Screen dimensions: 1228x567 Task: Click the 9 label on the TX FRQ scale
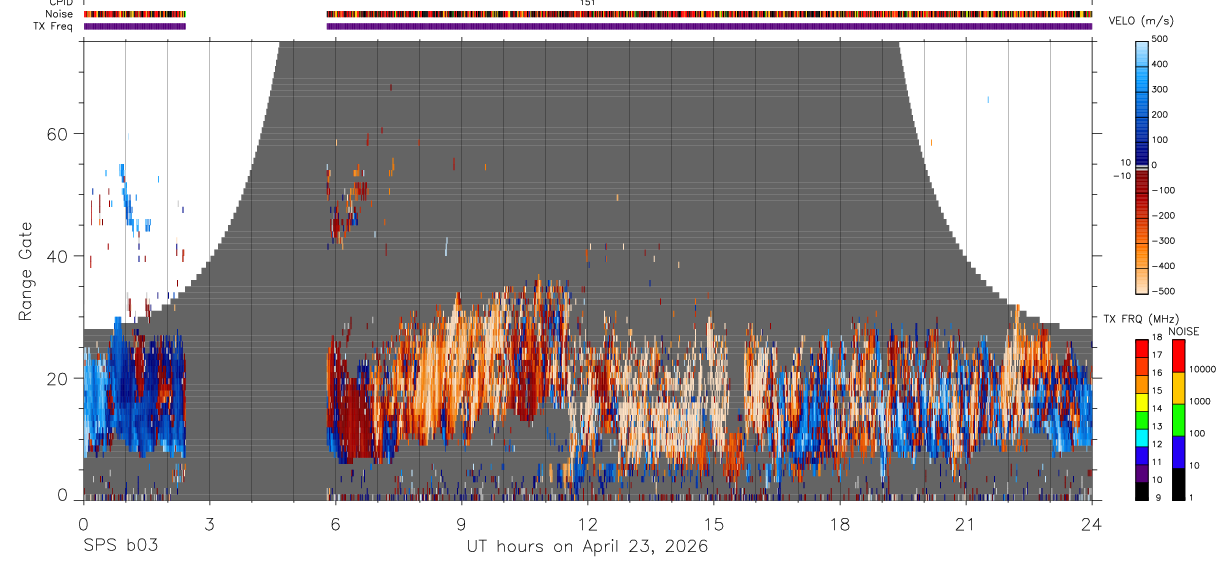coord(1157,498)
